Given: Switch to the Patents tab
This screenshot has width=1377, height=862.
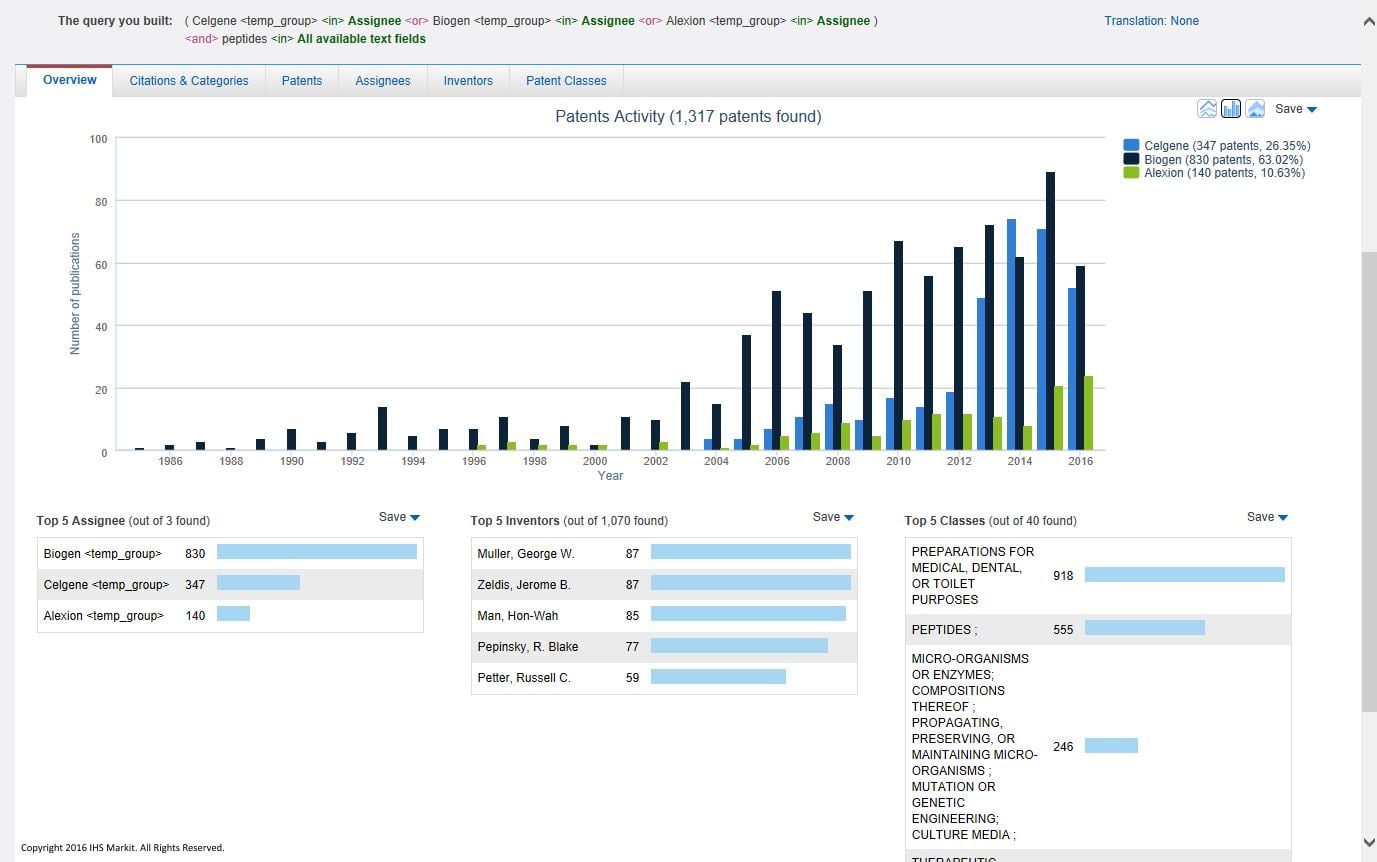Looking at the screenshot, I should click(x=302, y=81).
